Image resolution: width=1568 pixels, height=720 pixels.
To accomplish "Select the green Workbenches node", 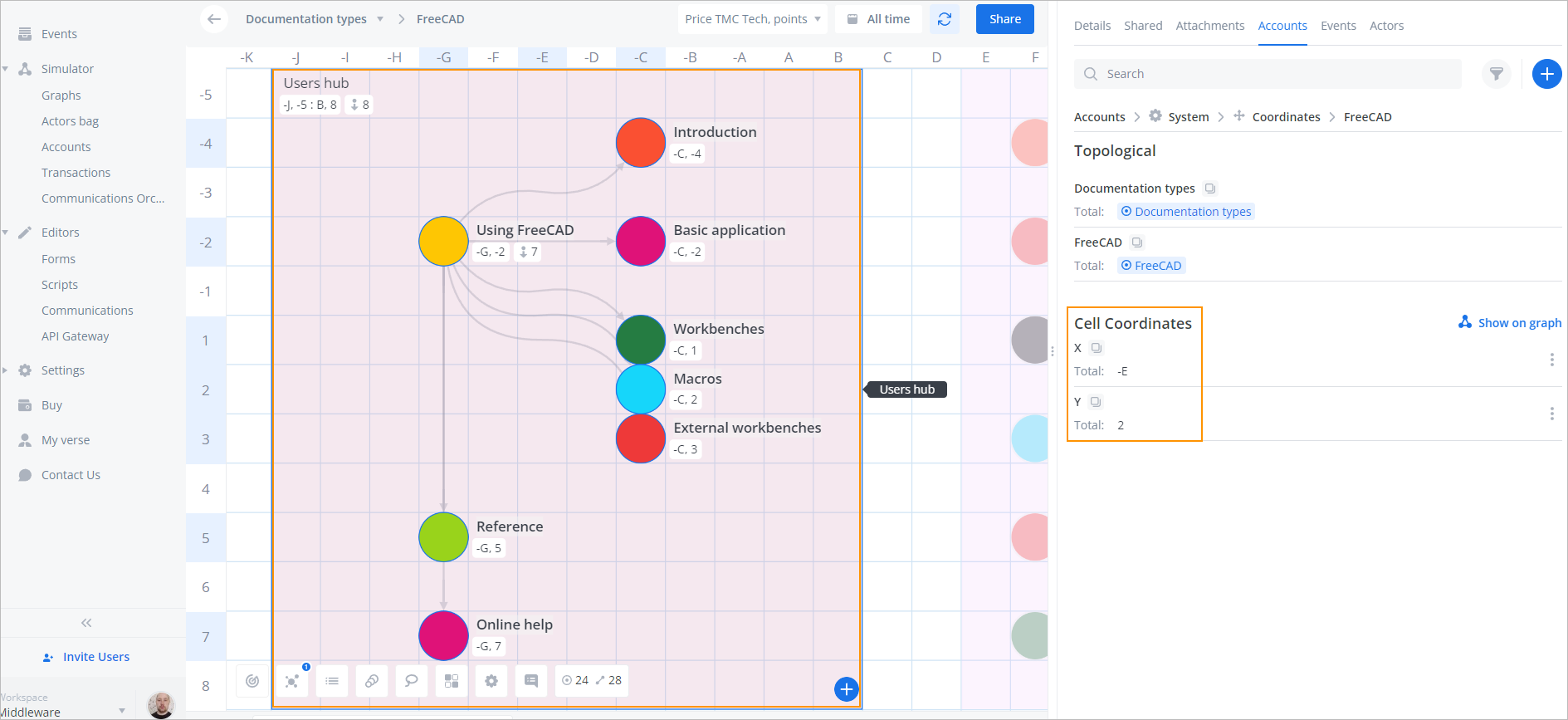I will tap(641, 340).
